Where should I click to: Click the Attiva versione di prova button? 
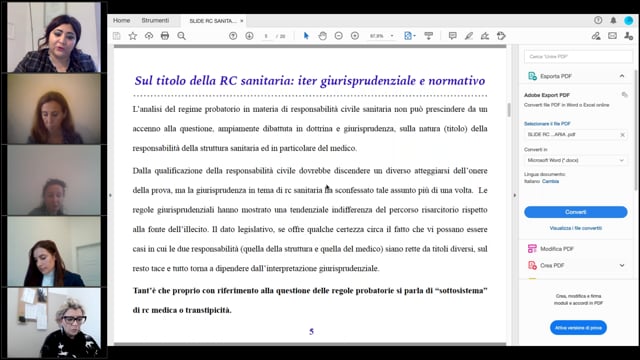(578, 328)
